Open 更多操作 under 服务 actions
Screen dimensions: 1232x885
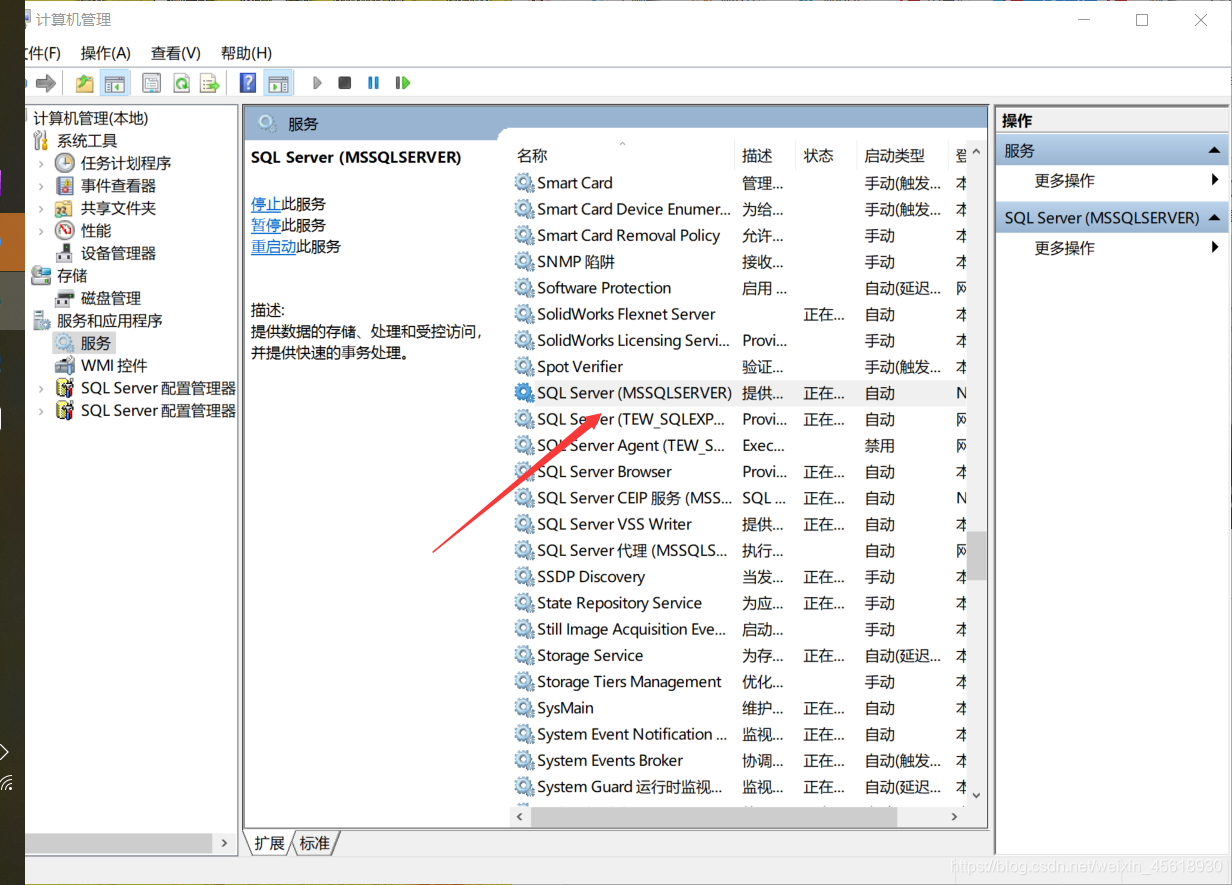pos(1064,181)
